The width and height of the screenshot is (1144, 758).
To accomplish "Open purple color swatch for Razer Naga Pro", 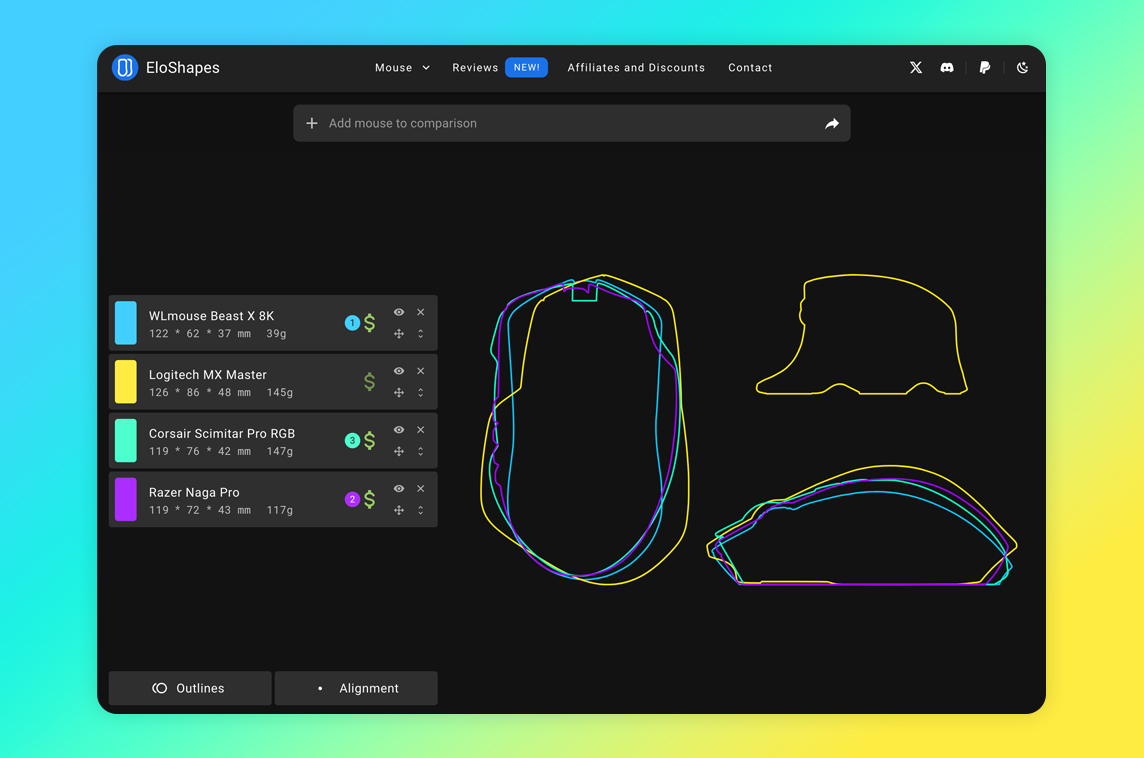I will (125, 500).
